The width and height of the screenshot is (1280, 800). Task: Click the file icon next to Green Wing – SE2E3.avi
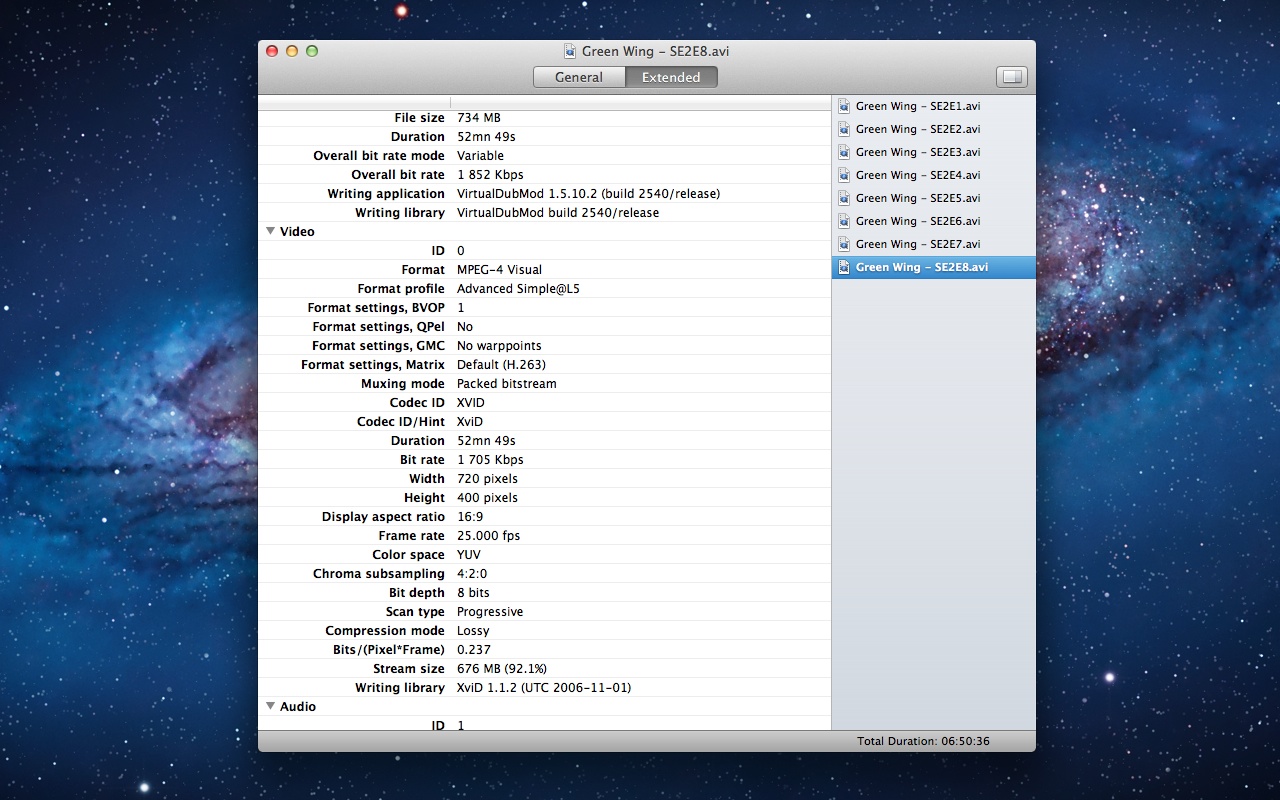[843, 151]
